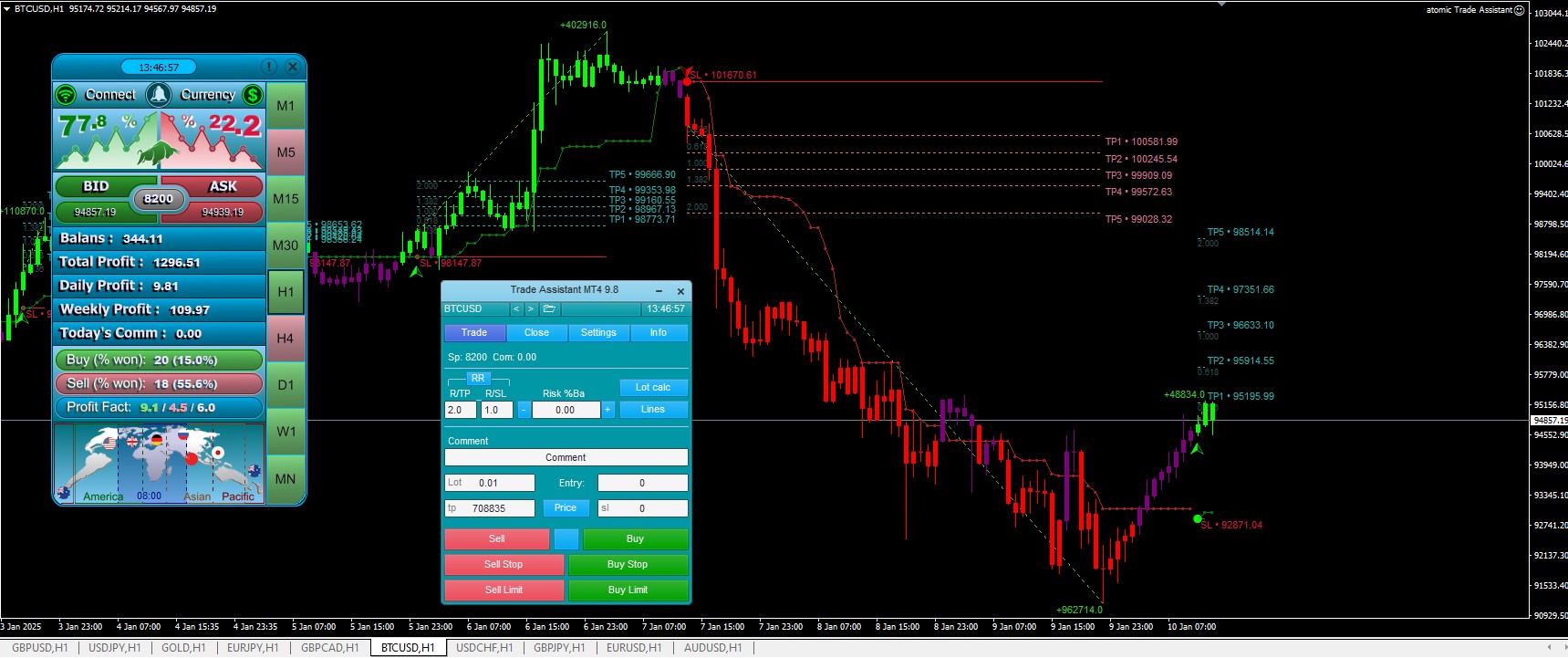
Task: Click the smiley icon beside atomic Trade Assistant
Action: [x=1520, y=10]
